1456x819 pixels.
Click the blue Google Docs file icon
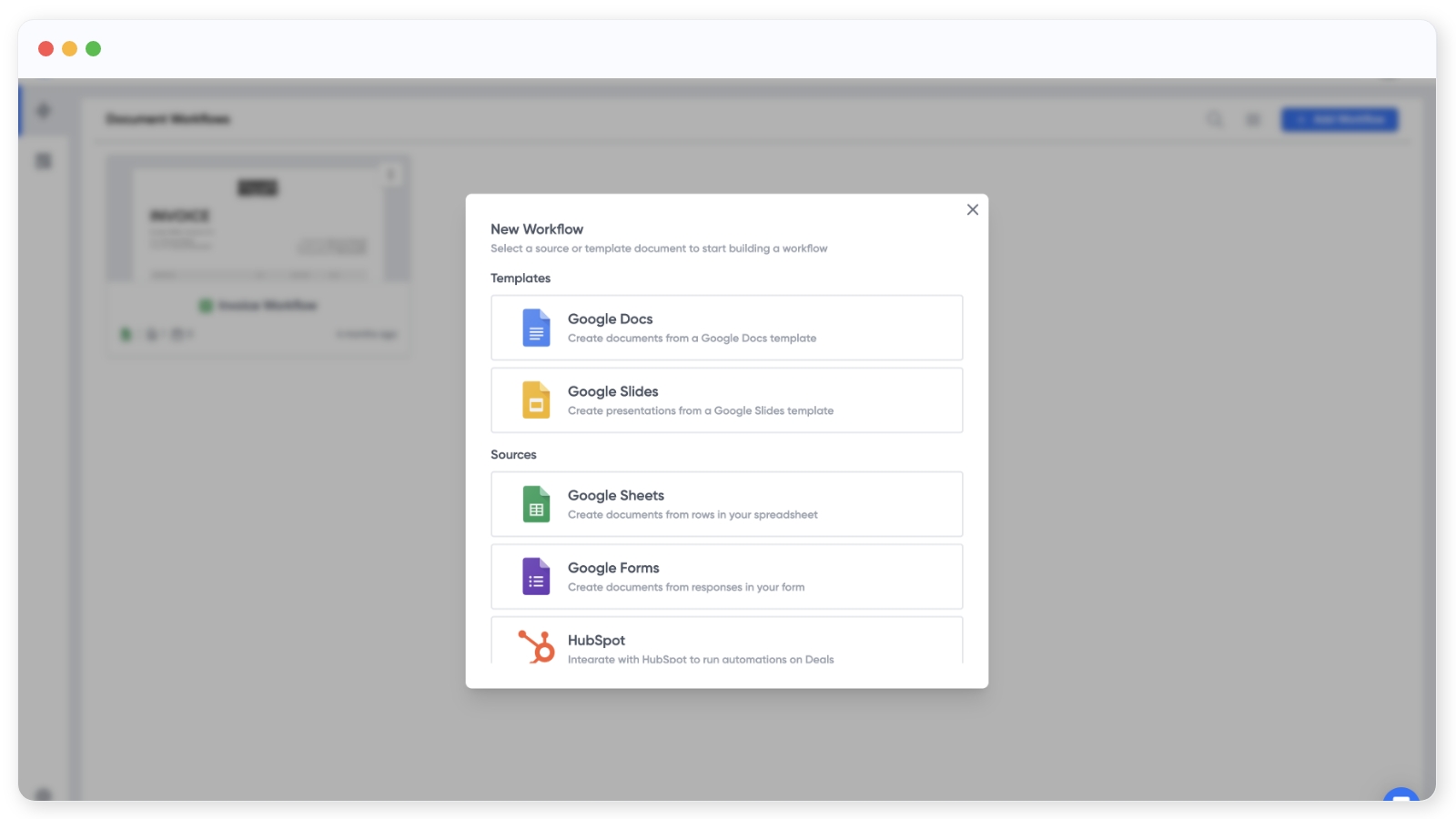pos(536,328)
